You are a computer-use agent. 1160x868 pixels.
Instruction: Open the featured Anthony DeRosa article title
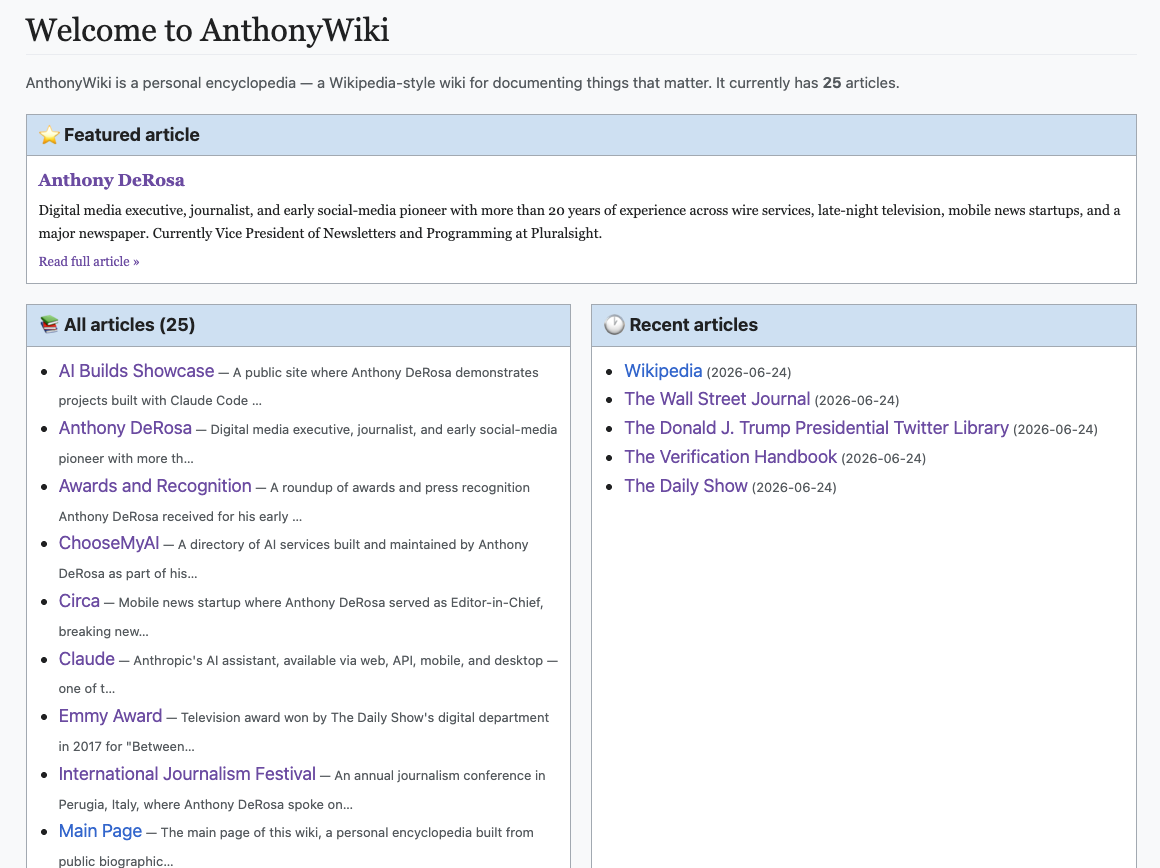click(x=112, y=180)
